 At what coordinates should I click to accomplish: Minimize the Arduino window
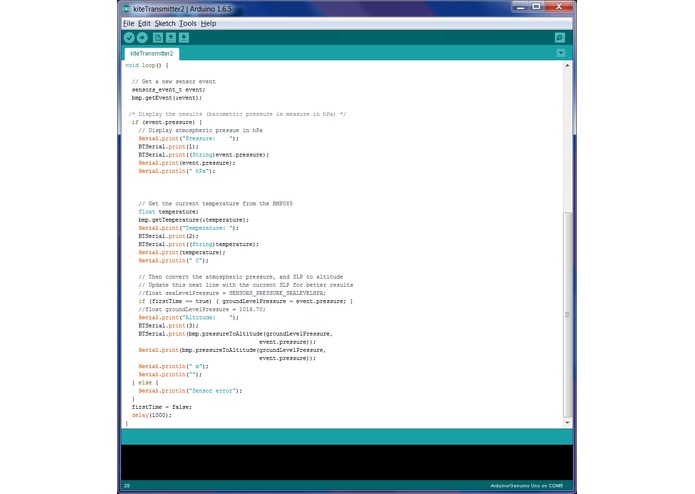pos(520,7)
